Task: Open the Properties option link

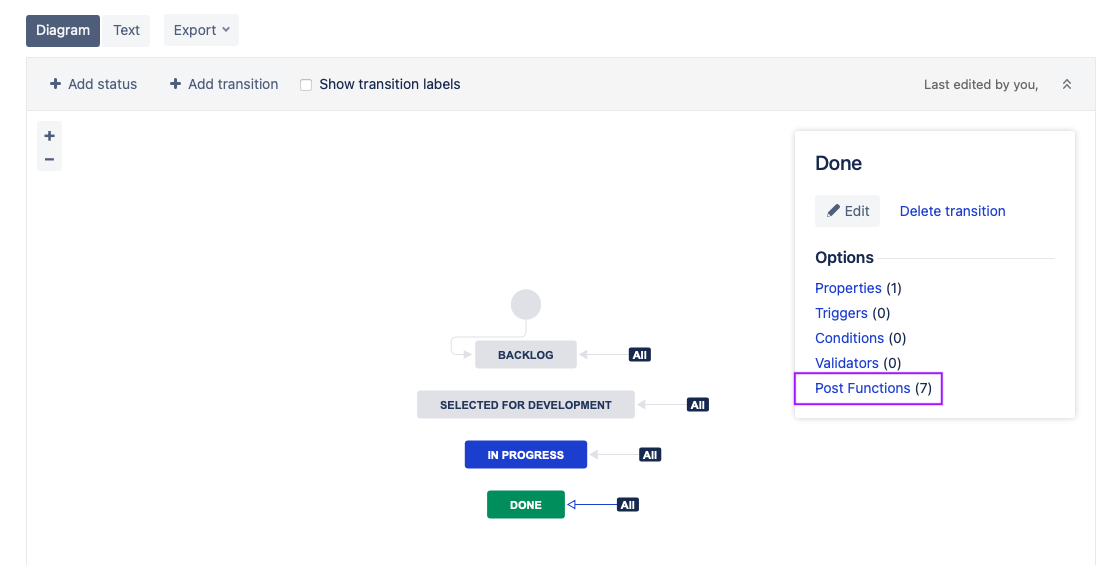Action: (x=848, y=288)
